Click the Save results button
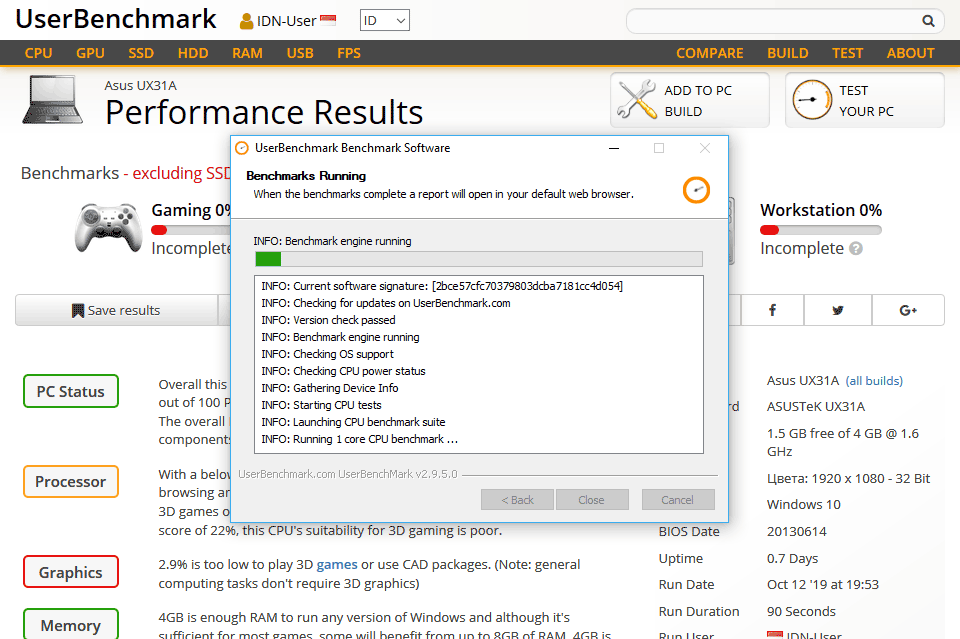The width and height of the screenshot is (960, 639). coord(116,310)
